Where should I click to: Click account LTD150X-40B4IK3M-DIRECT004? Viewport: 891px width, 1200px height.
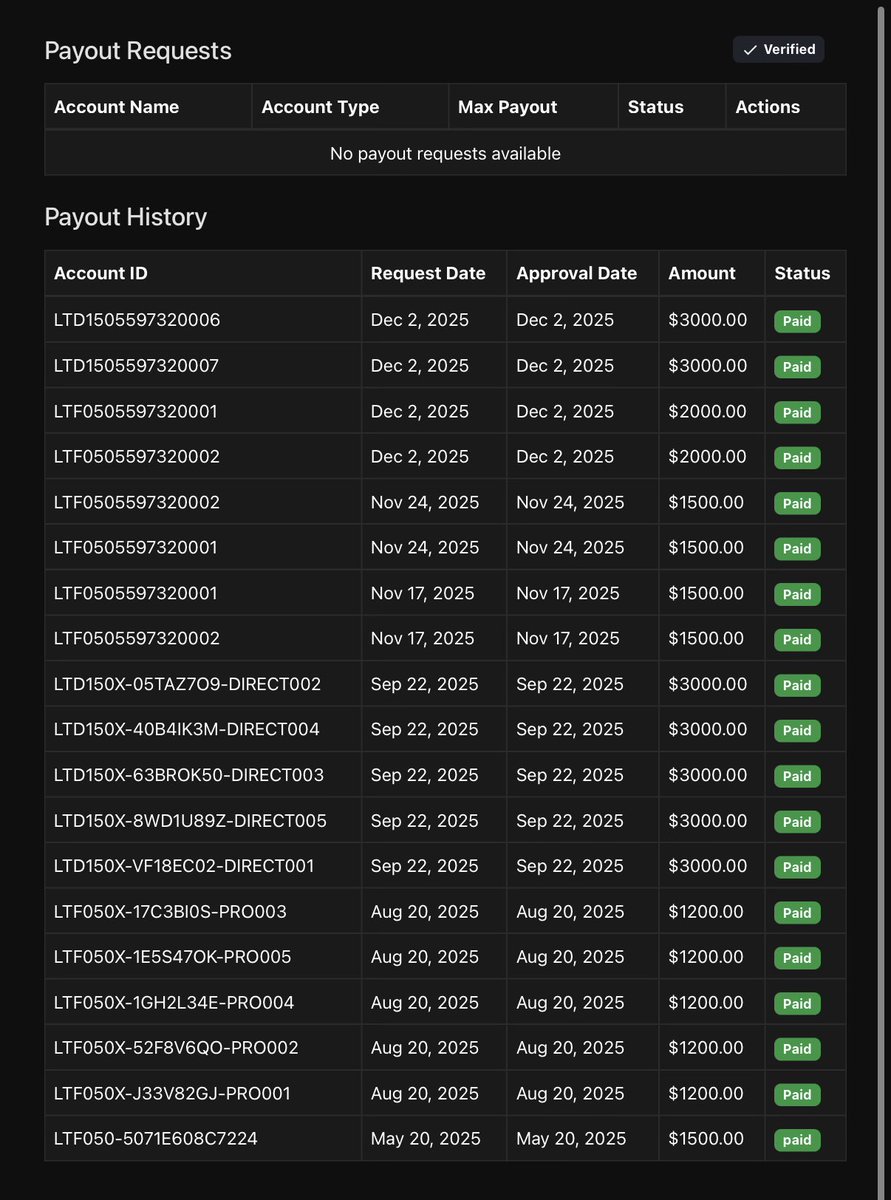[x=187, y=729]
